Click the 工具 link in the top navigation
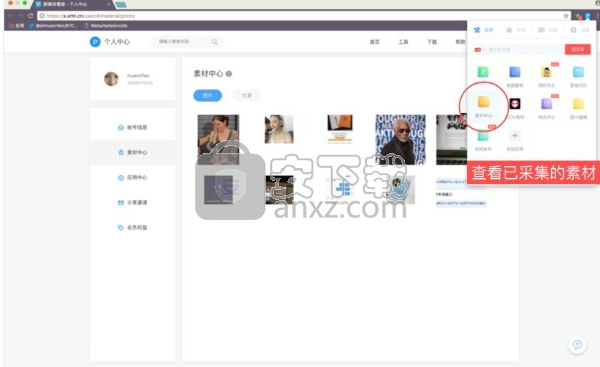 pyautogui.click(x=403, y=42)
